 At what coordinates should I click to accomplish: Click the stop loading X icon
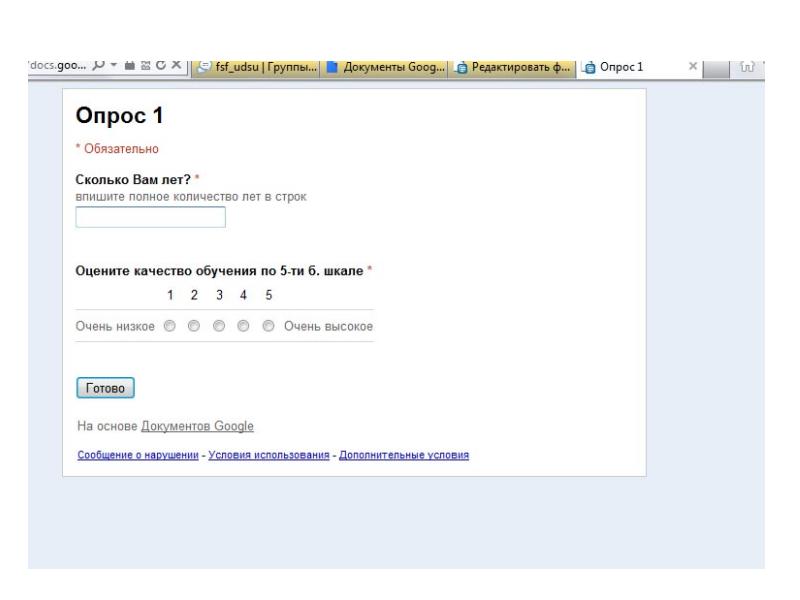click(177, 65)
